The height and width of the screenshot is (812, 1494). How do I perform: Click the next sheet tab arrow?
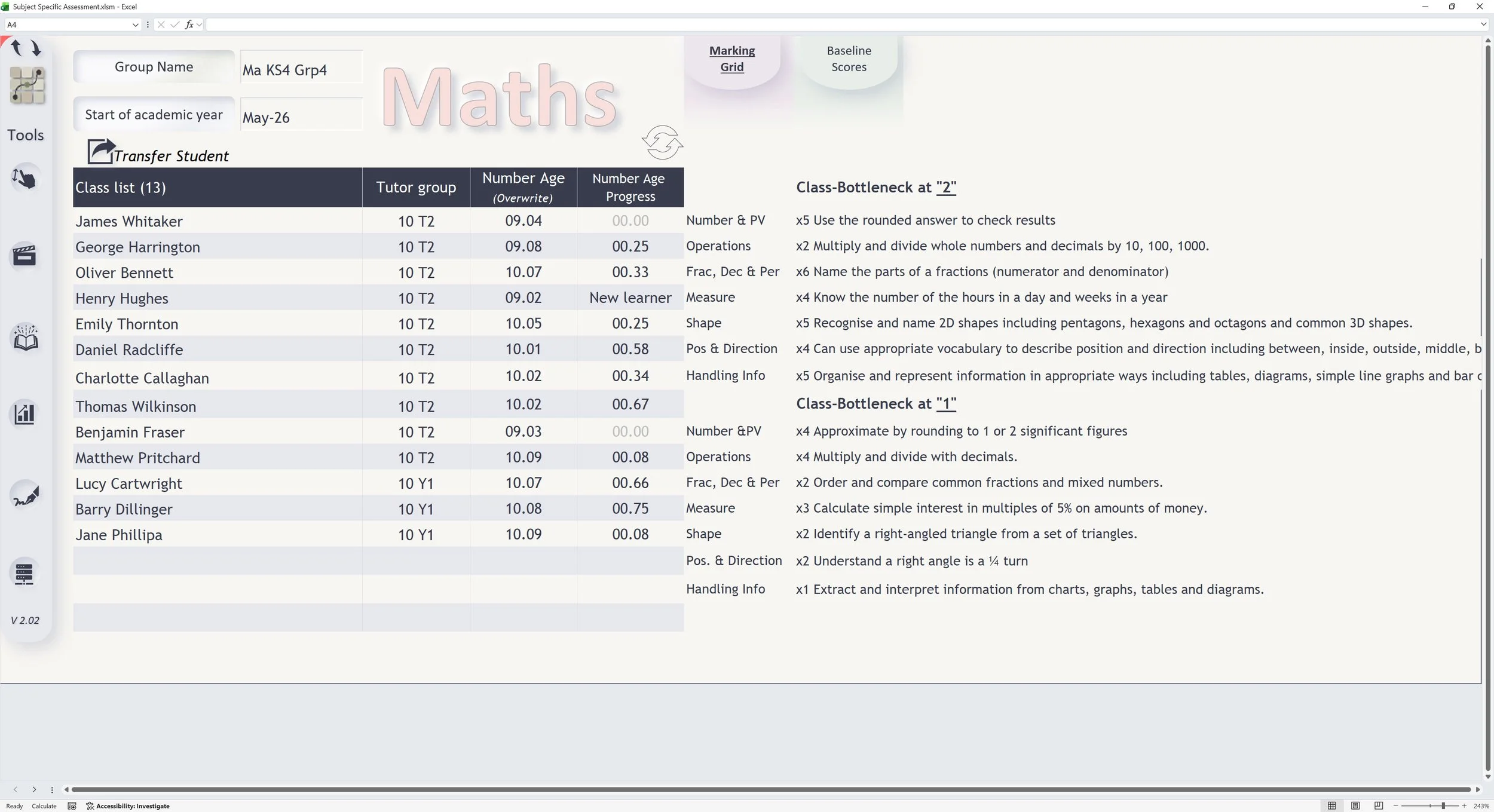34,789
